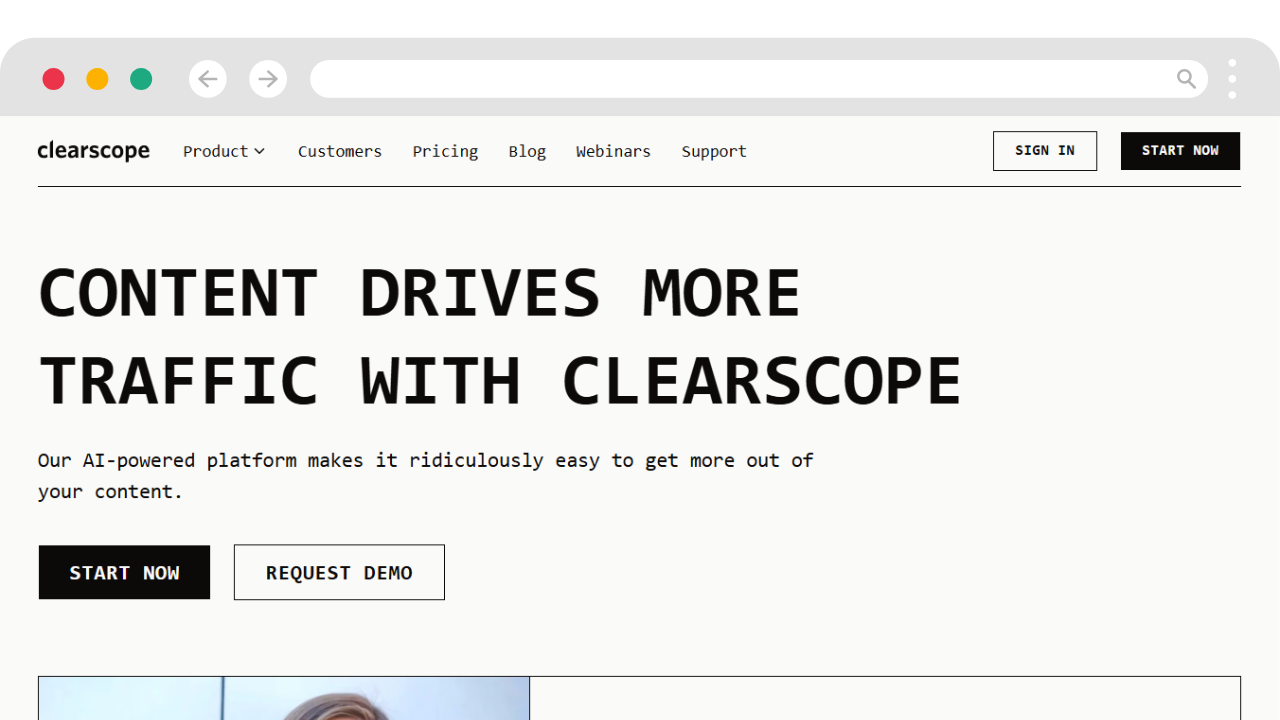Focus the browser address bar field

pyautogui.click(x=740, y=79)
